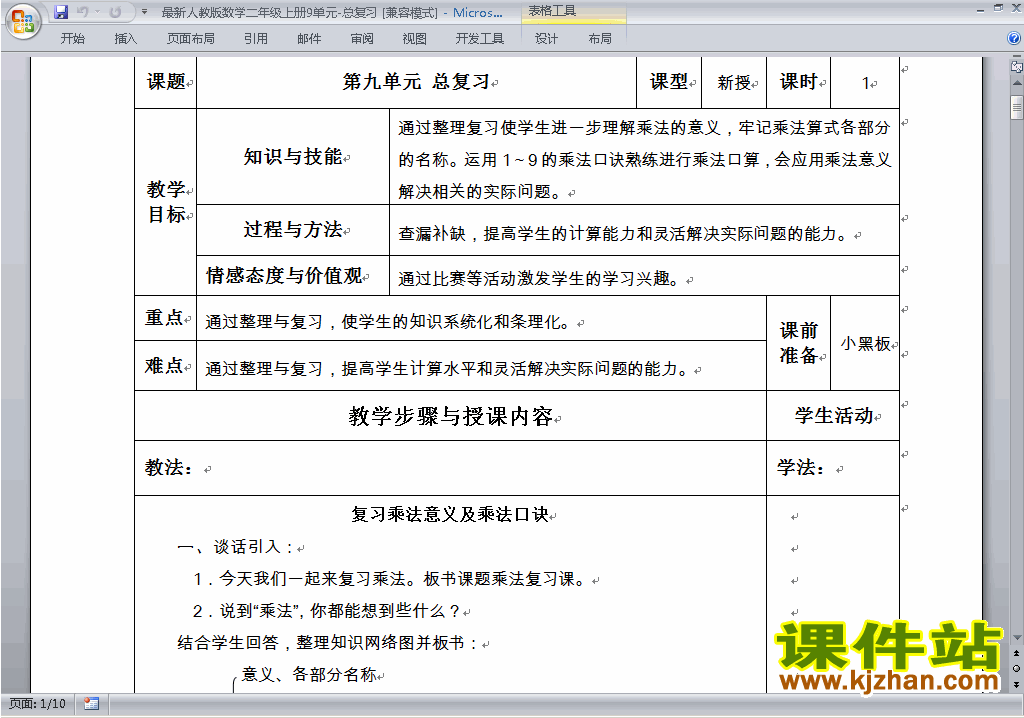Switch to the 视图 tab
The height and width of the screenshot is (718, 1024).
tap(415, 39)
